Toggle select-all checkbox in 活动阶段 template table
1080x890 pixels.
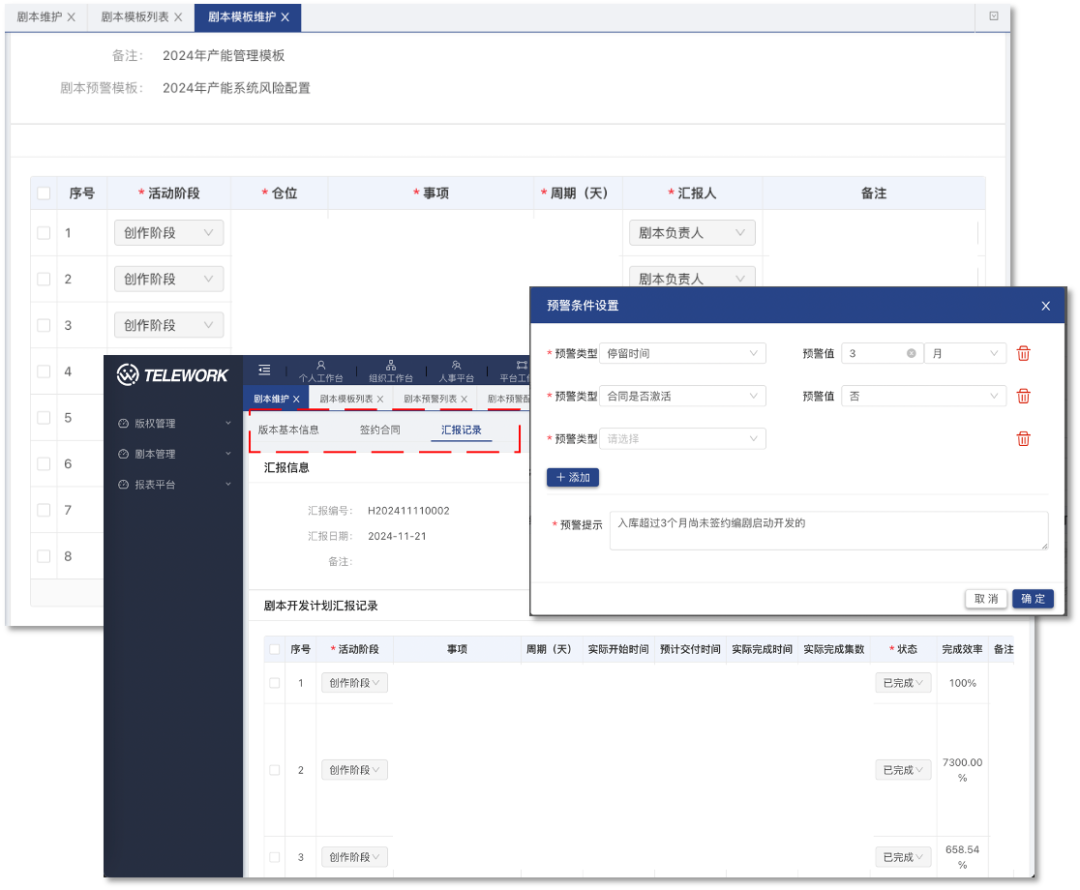click(x=44, y=194)
